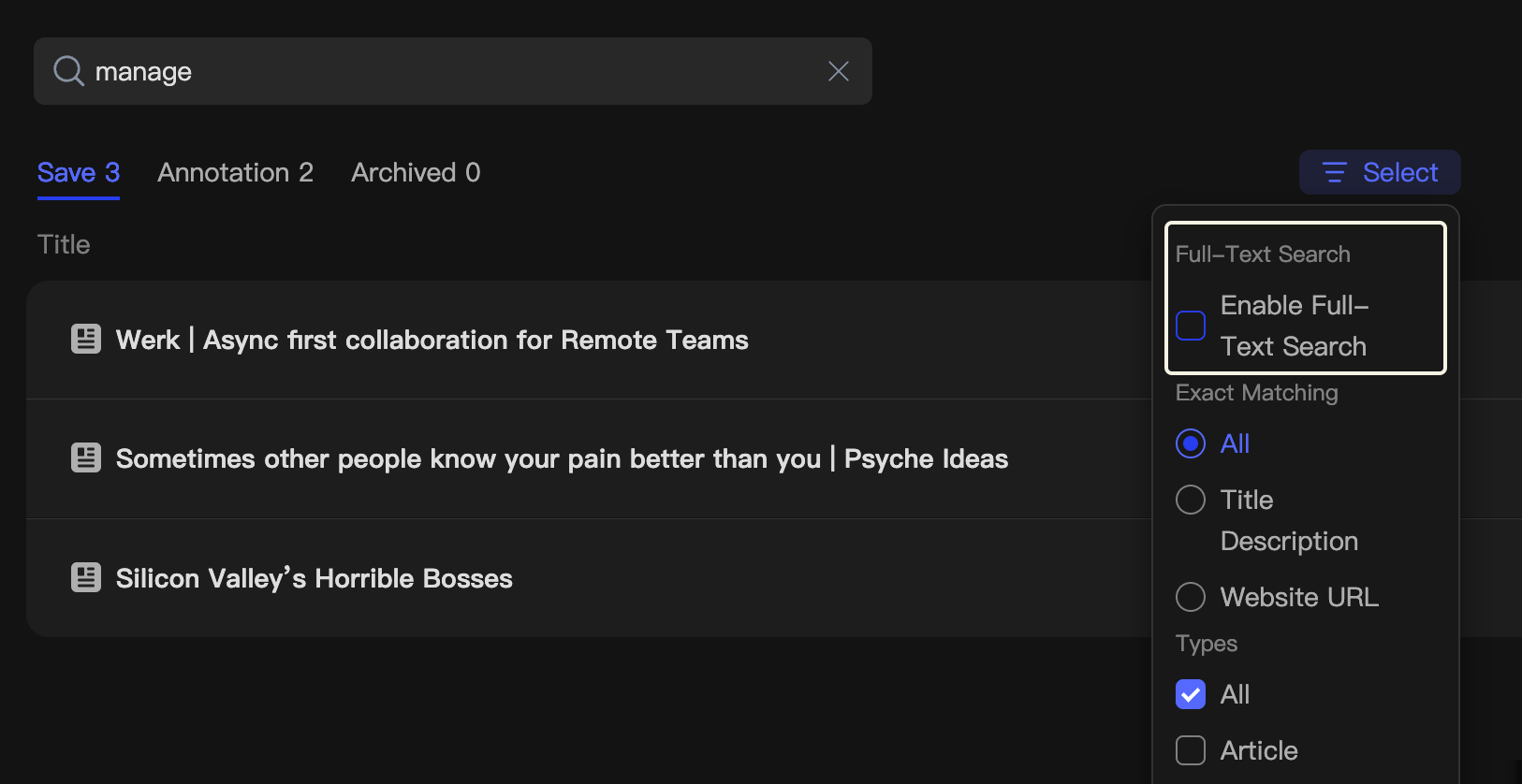Click article icon beside Werk entry
The image size is (1522, 784).
point(86,339)
